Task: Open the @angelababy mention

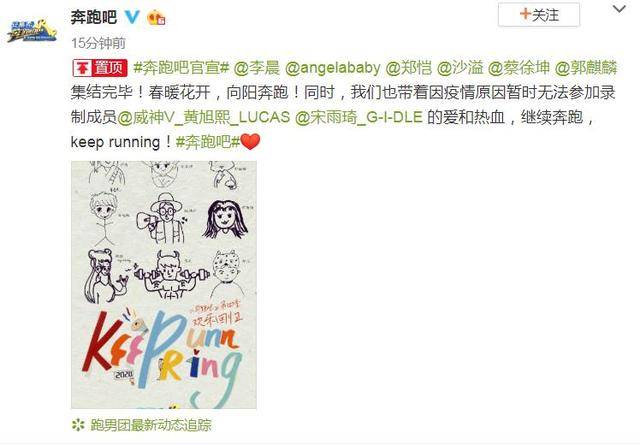Action: [333, 68]
